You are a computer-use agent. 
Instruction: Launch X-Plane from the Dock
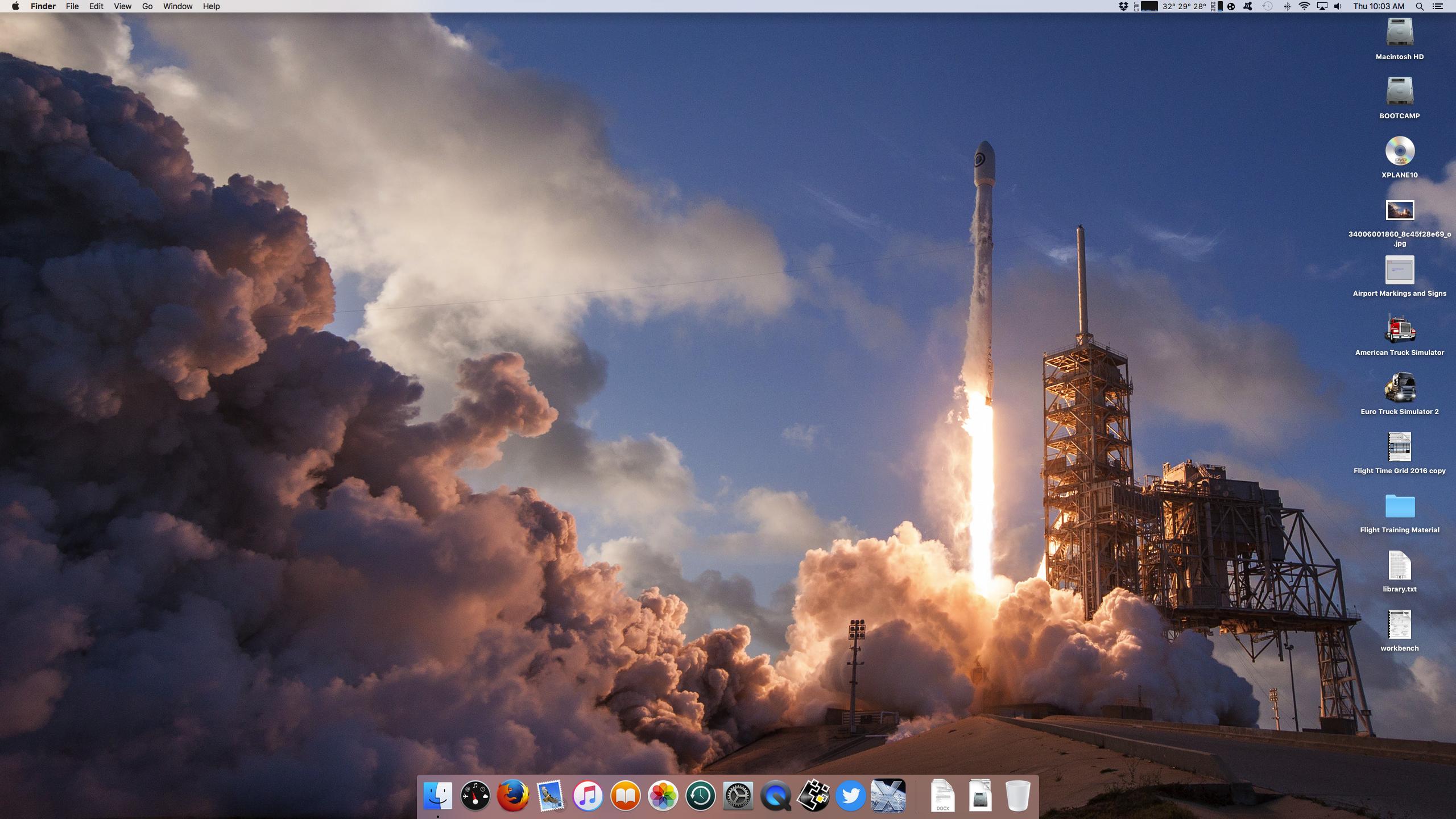tap(888, 795)
